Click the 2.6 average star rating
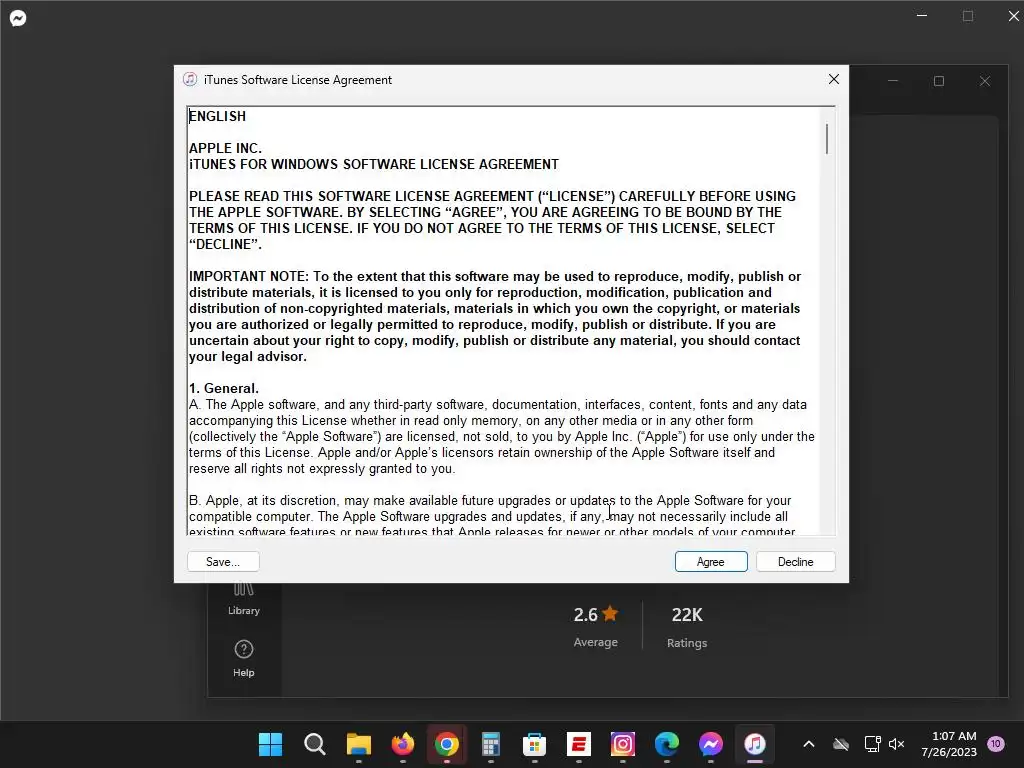1024x768 pixels. (596, 615)
